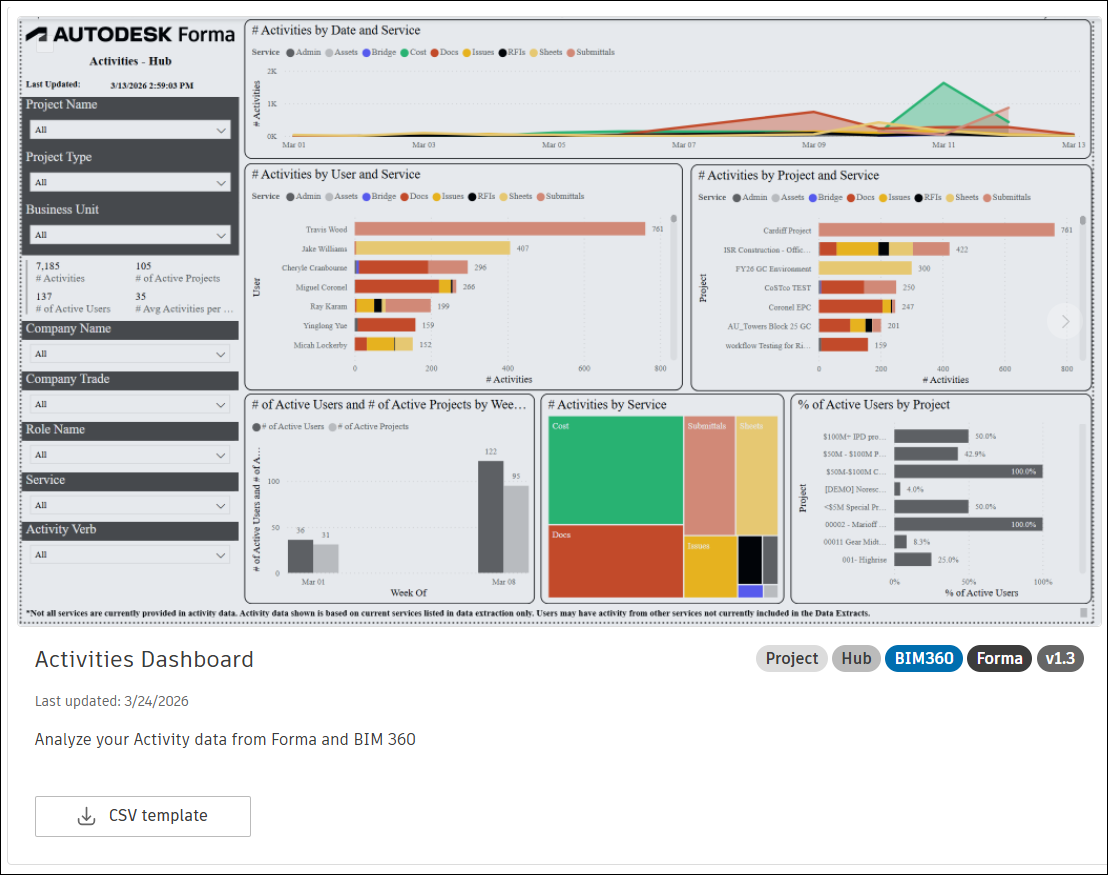Click the Docs block in treemap

(x=615, y=562)
